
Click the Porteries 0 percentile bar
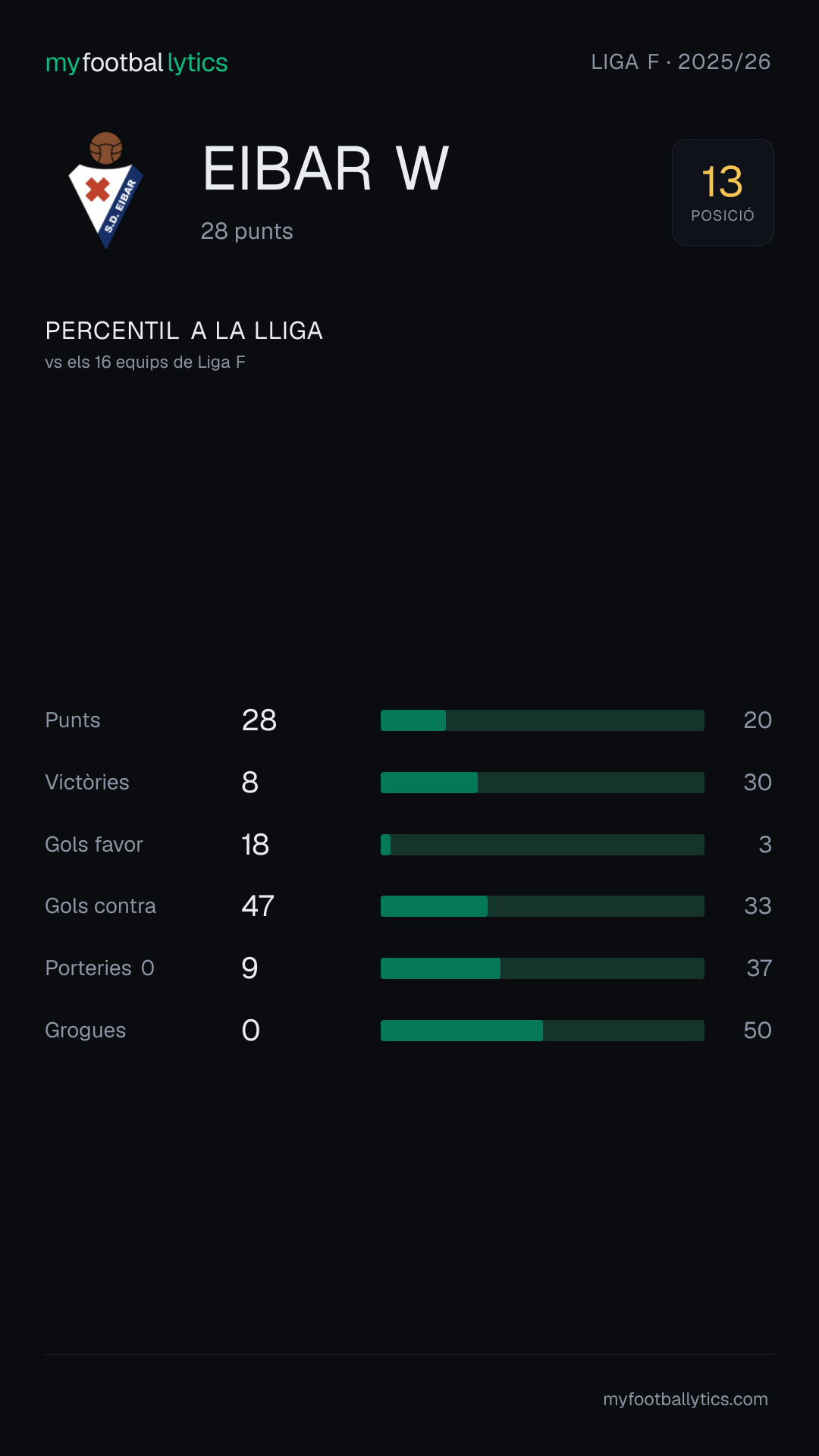[x=542, y=968]
